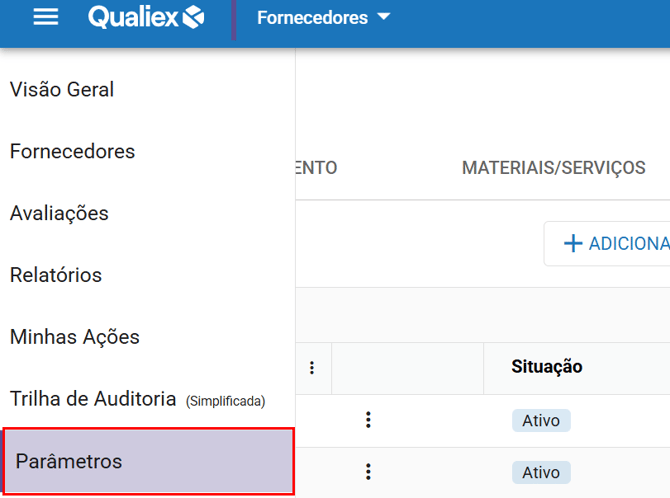Open the first row's three-dot actions menu
The width and height of the screenshot is (670, 498).
coord(368,420)
